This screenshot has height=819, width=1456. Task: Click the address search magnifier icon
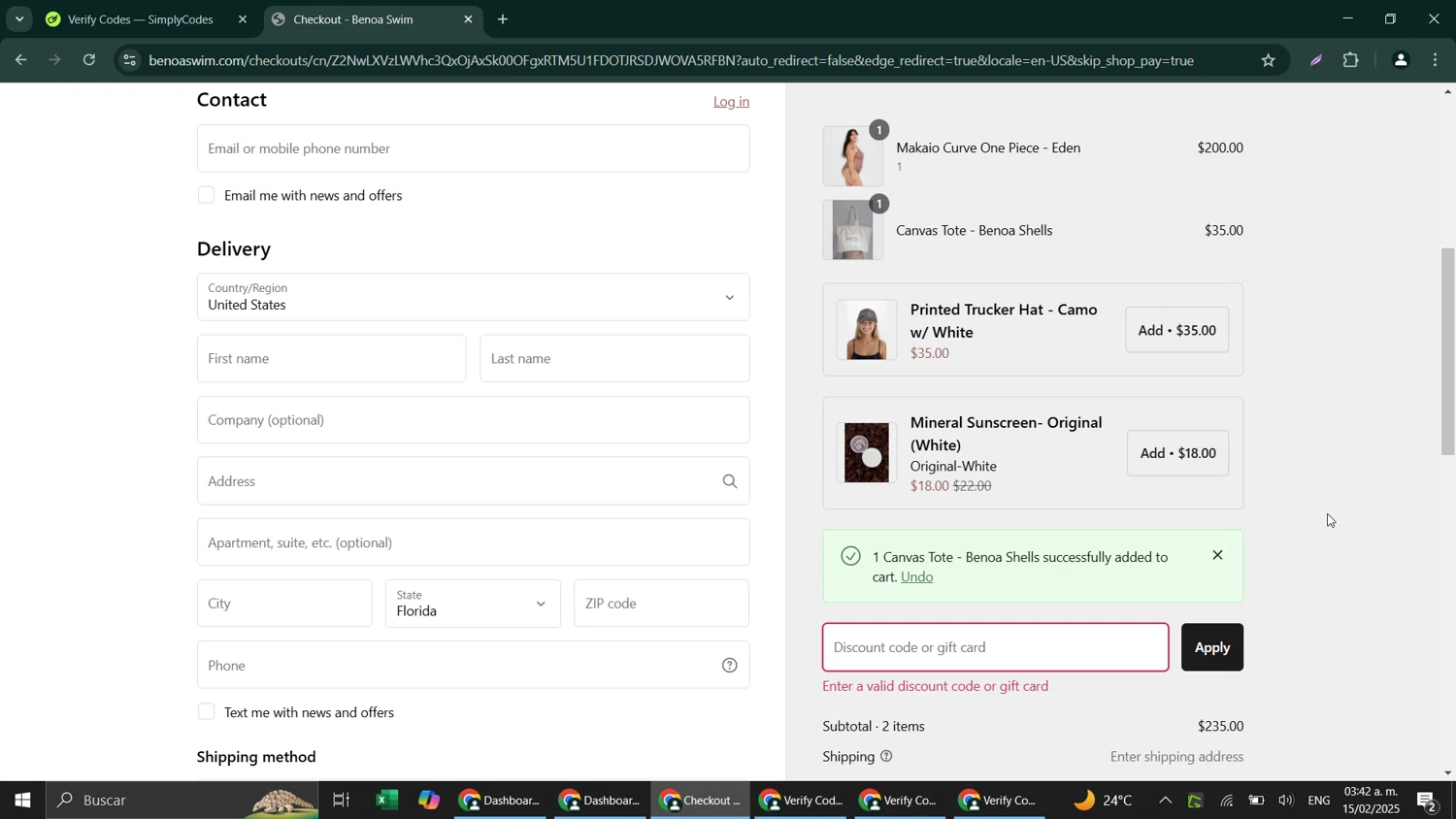(x=729, y=481)
